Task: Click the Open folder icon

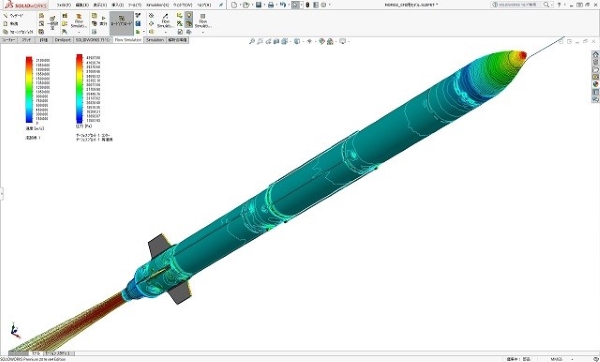Action: tap(246, 5)
